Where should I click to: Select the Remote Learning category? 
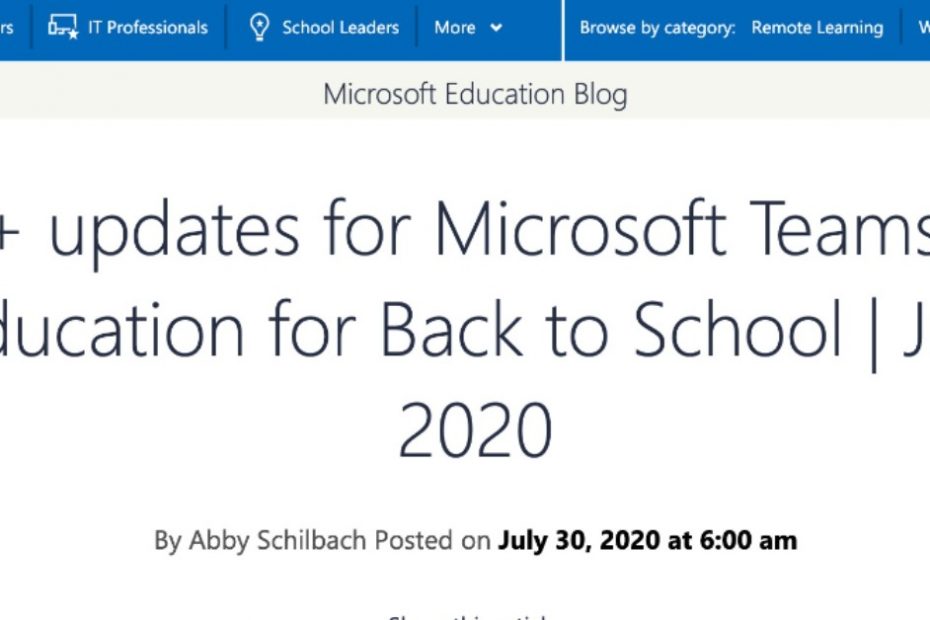(817, 27)
